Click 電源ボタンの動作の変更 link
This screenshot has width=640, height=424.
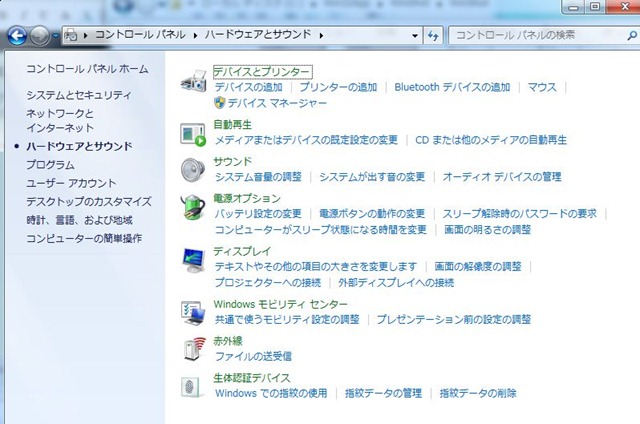coord(372,214)
